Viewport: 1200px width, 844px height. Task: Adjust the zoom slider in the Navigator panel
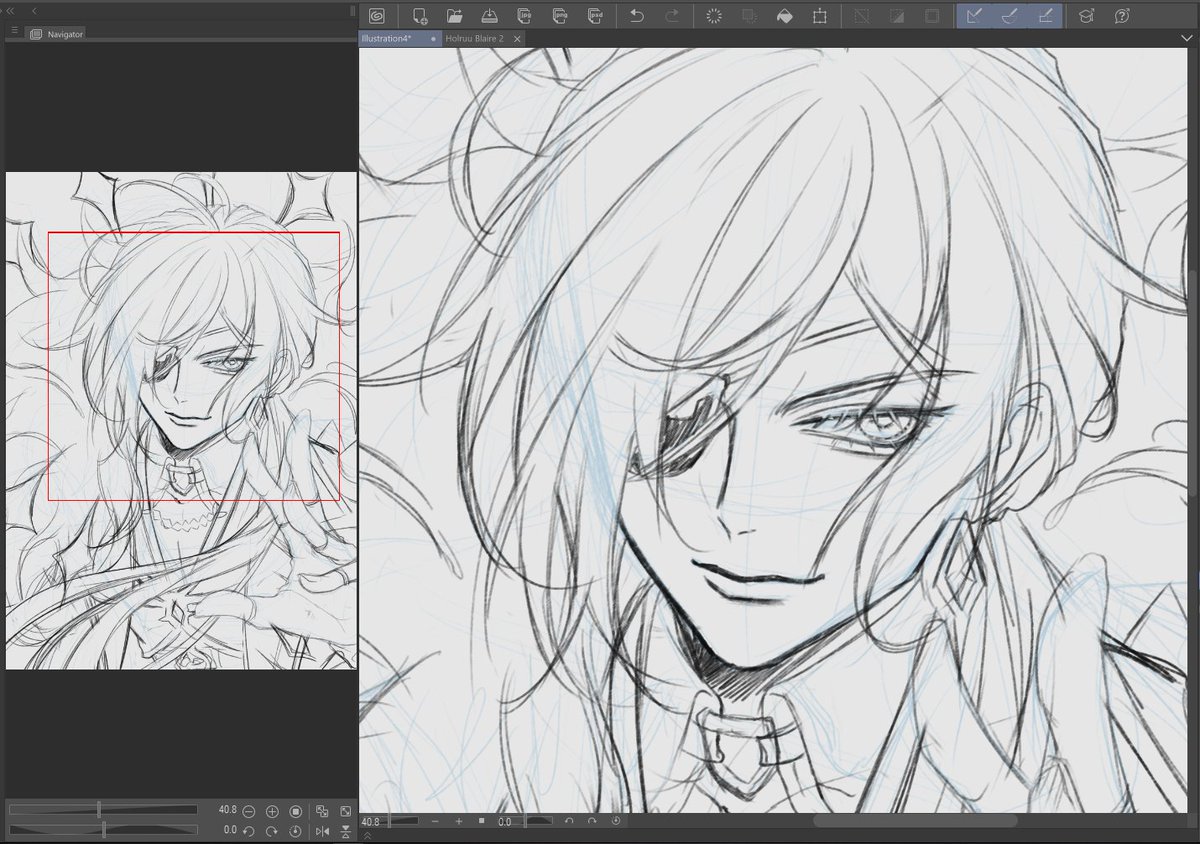click(100, 809)
